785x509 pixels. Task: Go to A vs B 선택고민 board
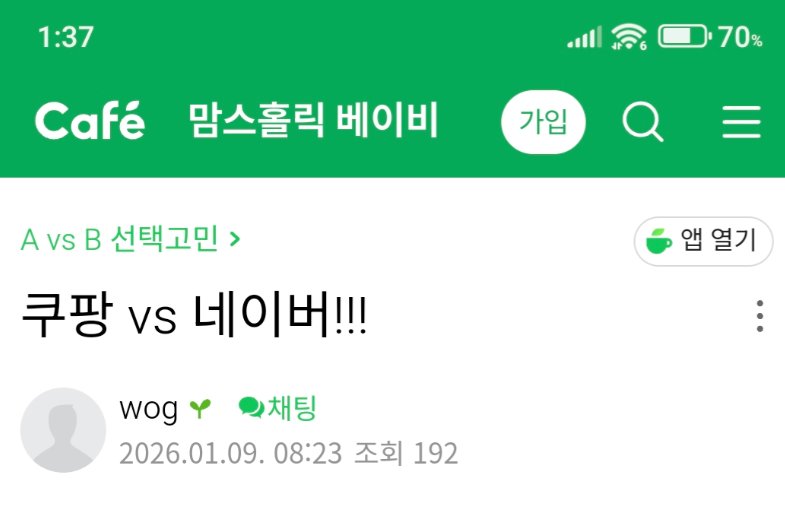click(x=120, y=239)
